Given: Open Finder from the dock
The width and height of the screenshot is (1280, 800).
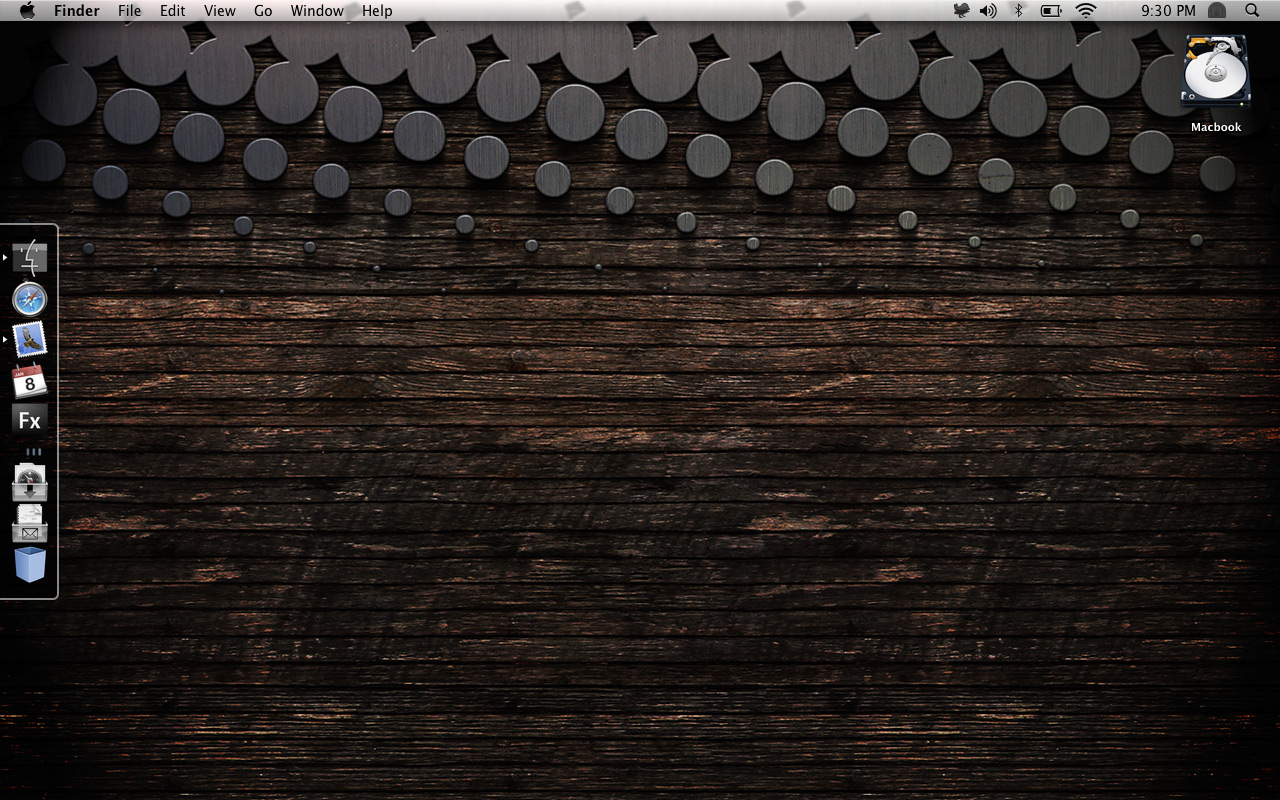Looking at the screenshot, I should pos(30,258).
